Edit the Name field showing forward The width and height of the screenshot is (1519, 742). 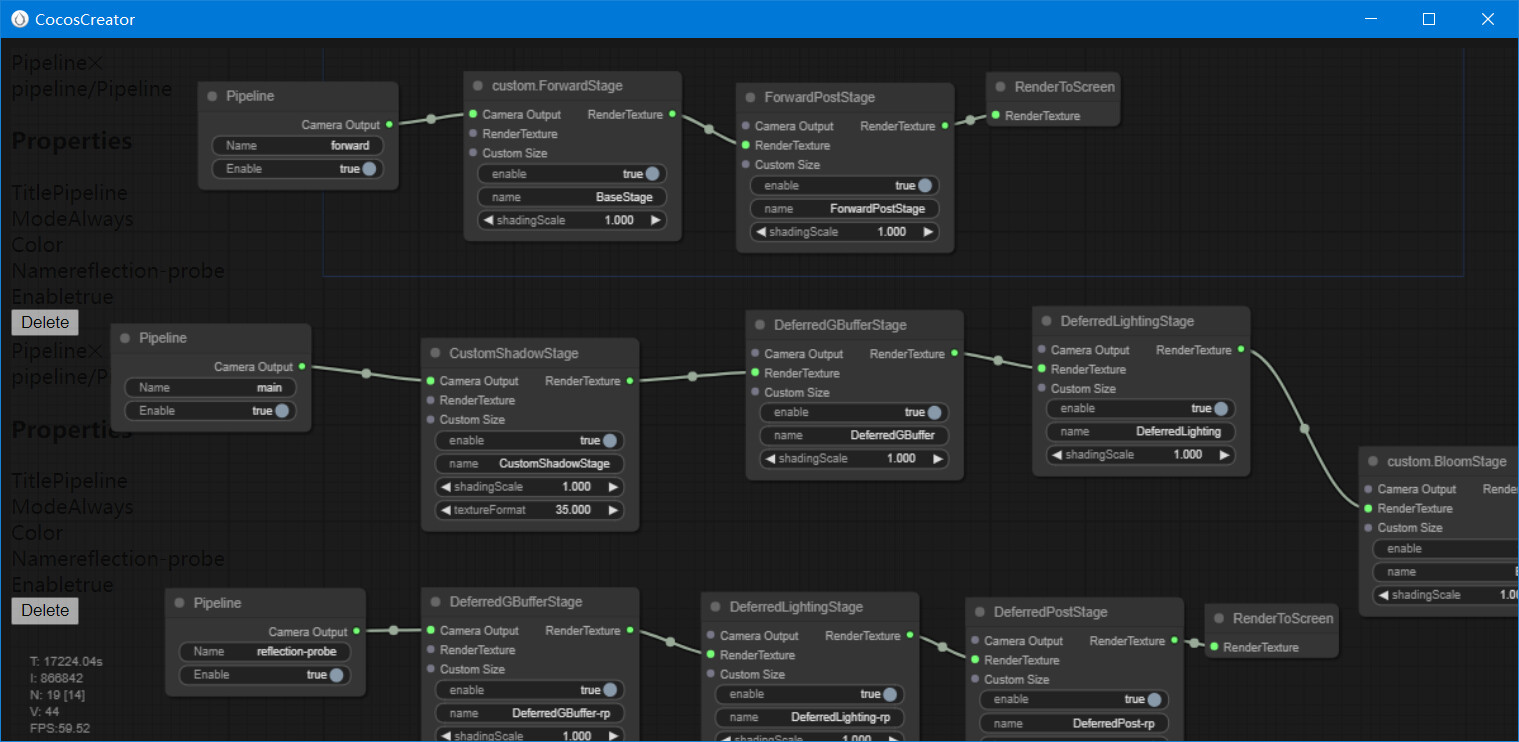(298, 146)
